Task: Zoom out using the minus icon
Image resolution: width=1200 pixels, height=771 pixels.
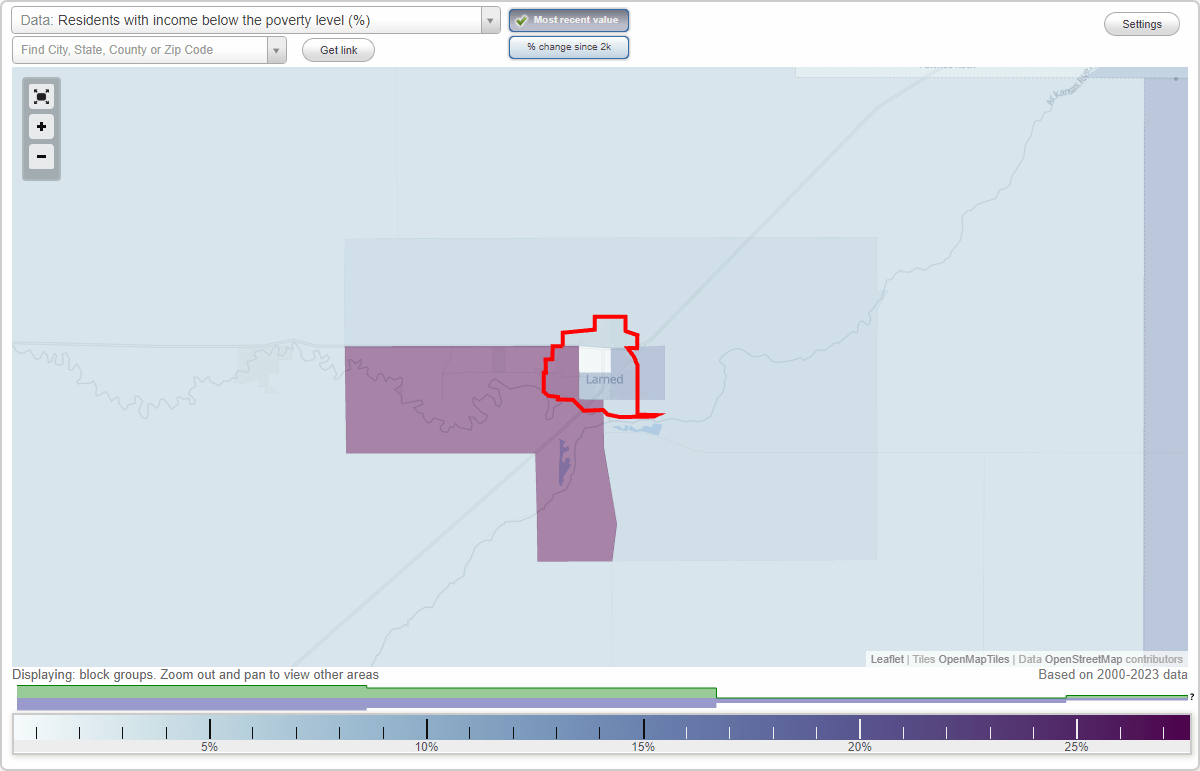Action: (41, 157)
